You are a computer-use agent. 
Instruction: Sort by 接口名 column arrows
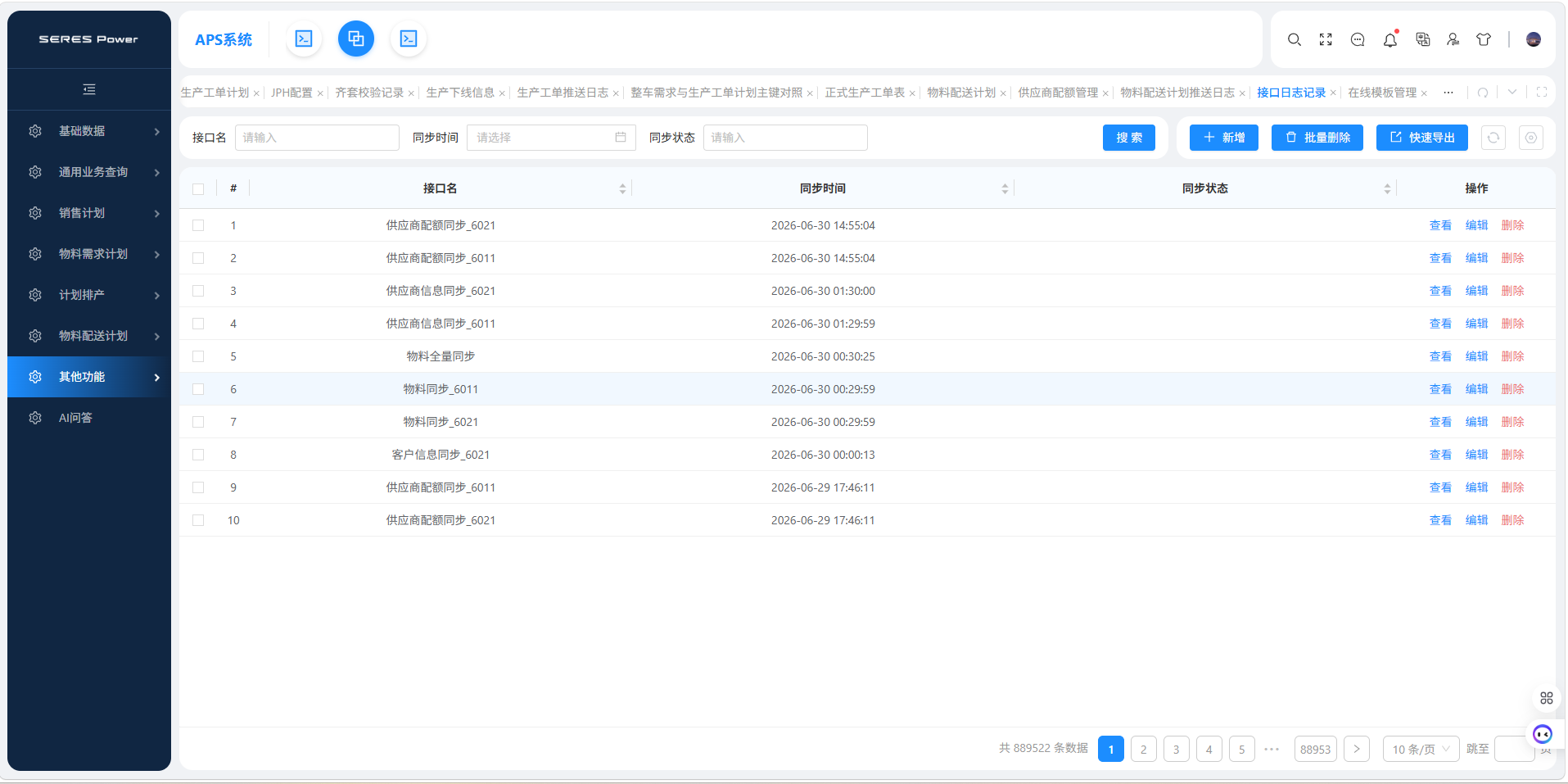622,189
